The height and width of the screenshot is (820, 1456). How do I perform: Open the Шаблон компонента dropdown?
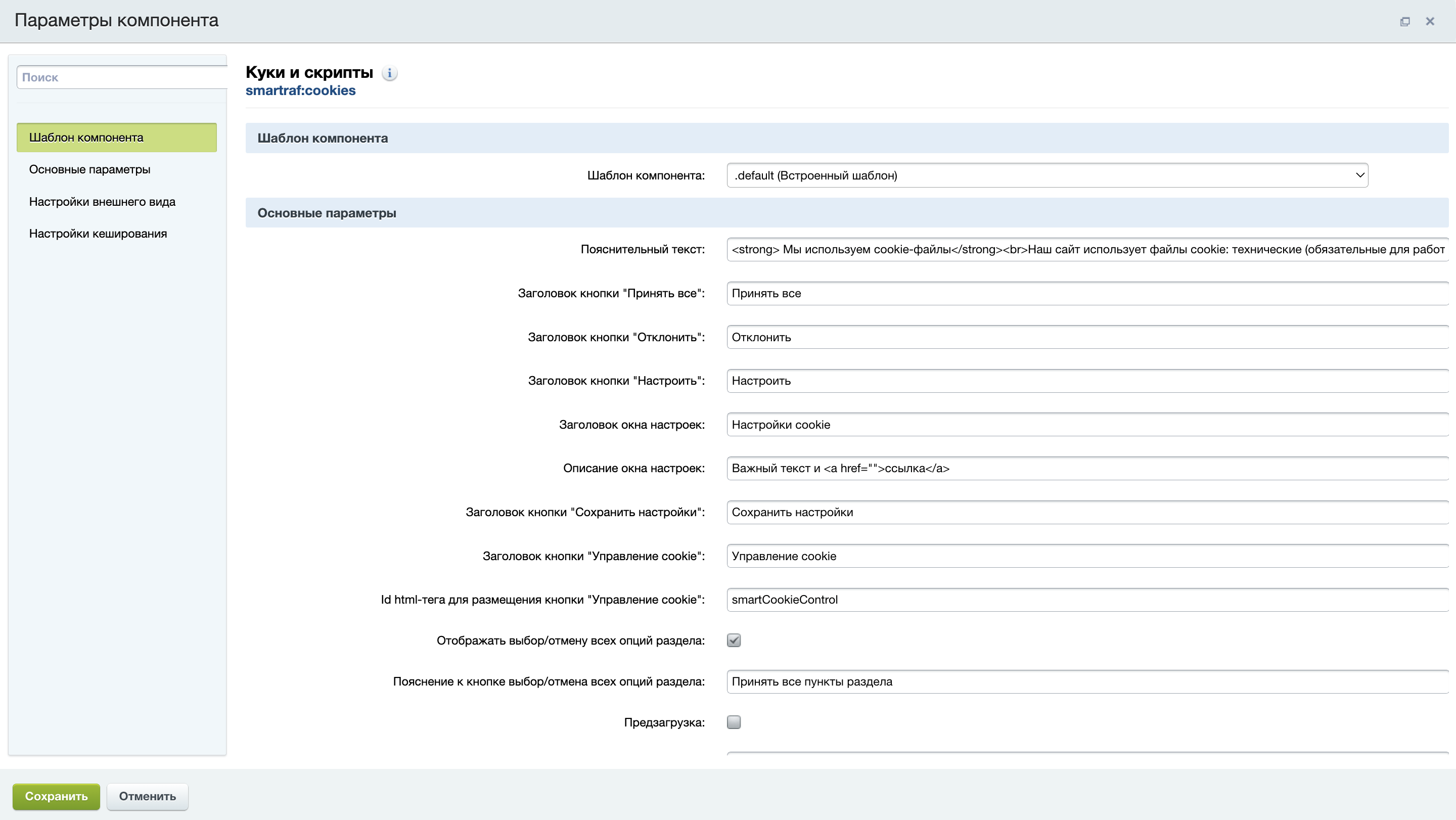click(x=1047, y=175)
